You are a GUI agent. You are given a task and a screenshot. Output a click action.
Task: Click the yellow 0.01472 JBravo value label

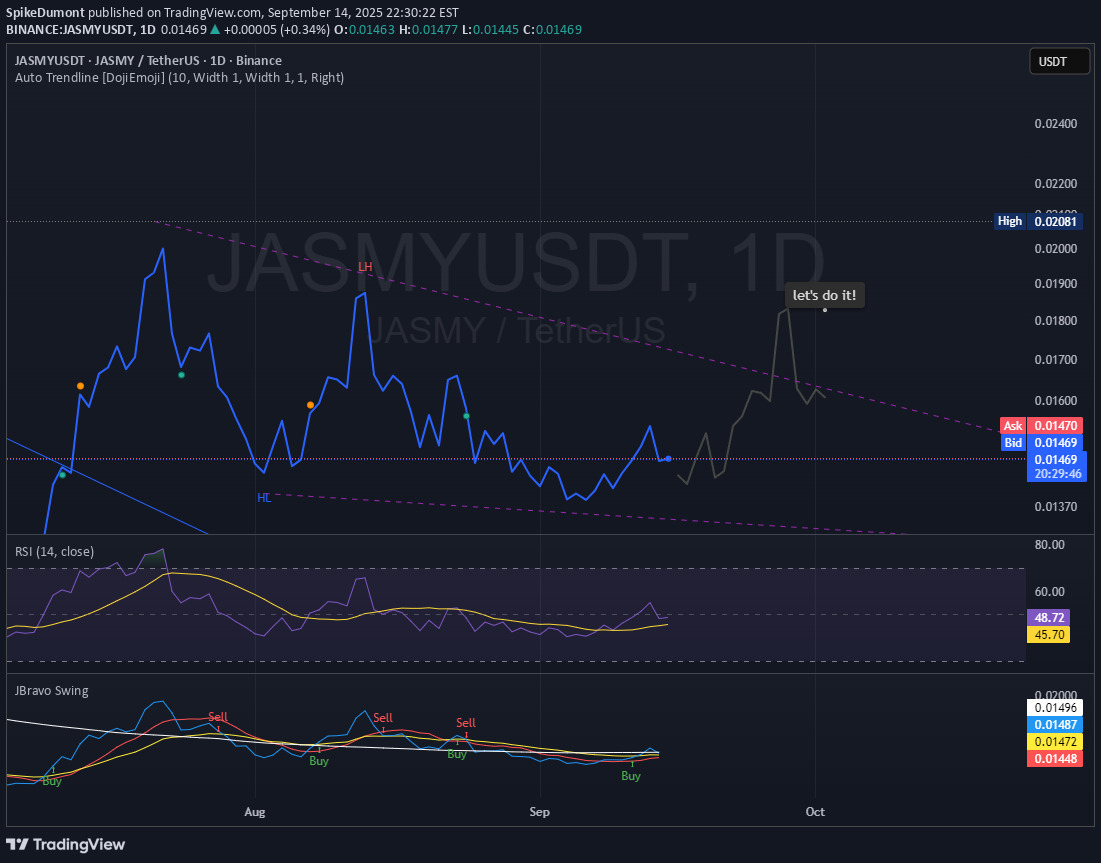point(1054,742)
